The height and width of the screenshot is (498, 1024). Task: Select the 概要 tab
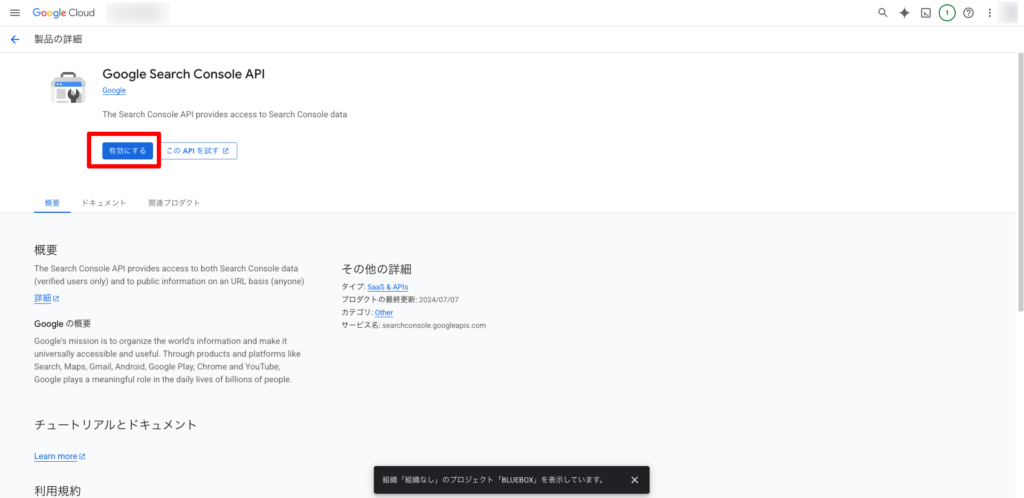(53, 203)
